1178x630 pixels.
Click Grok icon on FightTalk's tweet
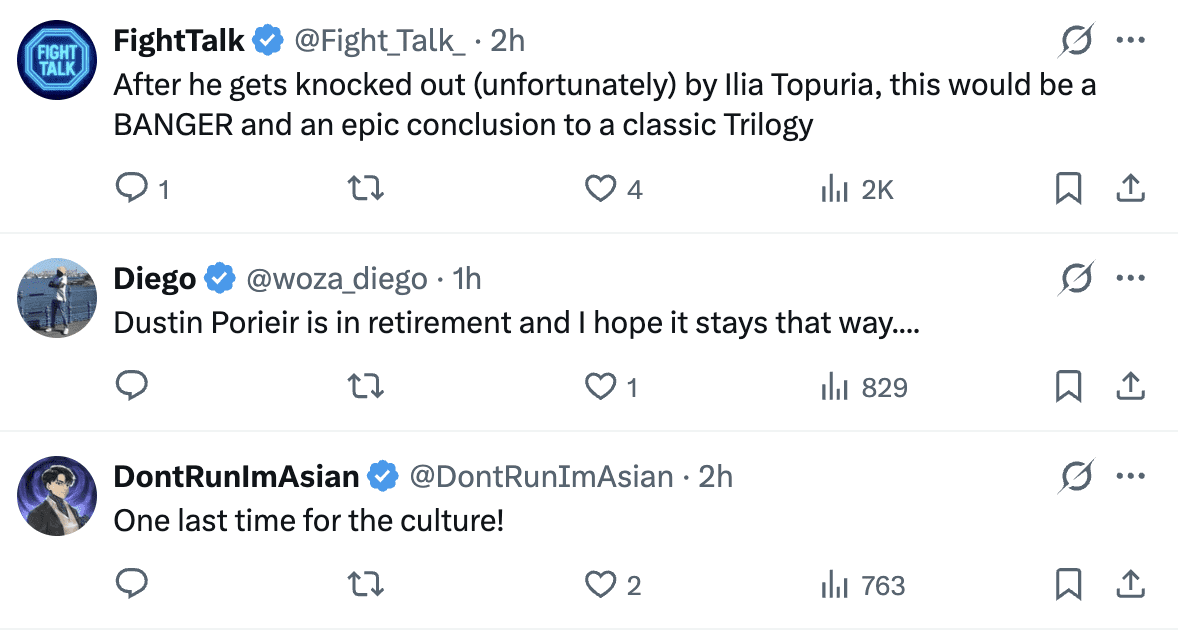[x=1076, y=41]
